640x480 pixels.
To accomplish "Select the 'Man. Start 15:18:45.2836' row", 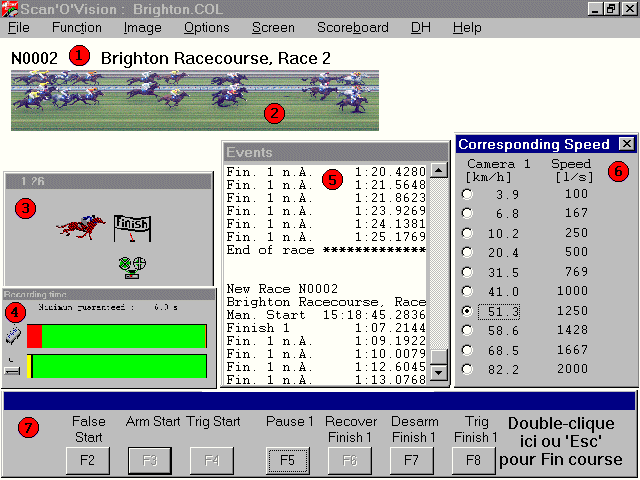I will coord(326,315).
